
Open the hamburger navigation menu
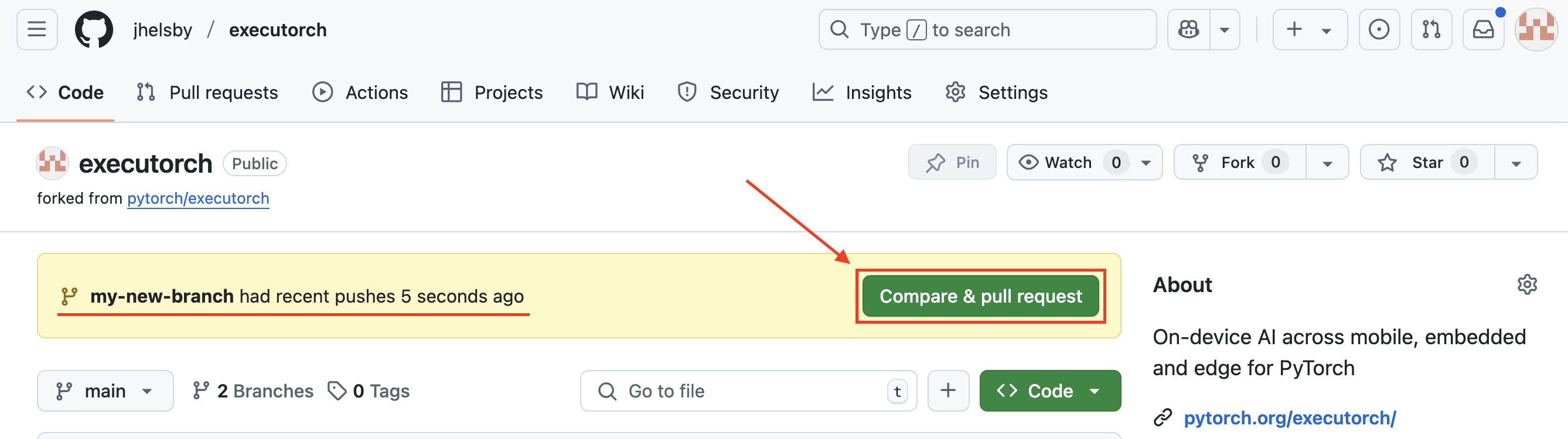click(36, 29)
